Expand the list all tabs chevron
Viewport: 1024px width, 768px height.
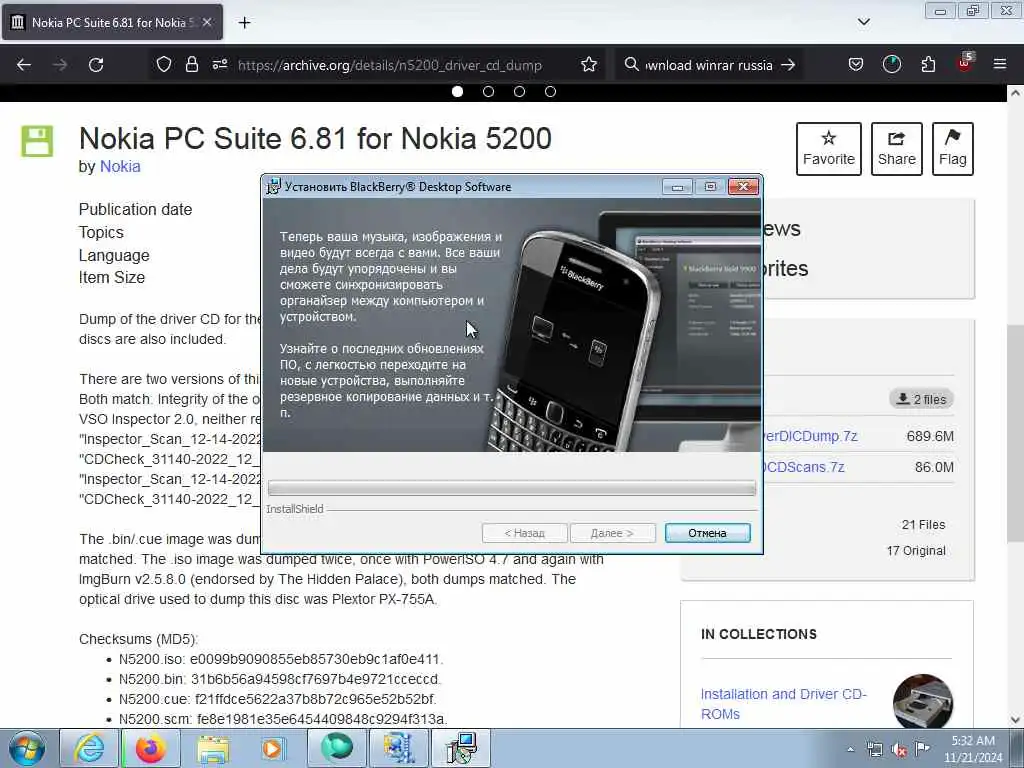pyautogui.click(x=863, y=22)
